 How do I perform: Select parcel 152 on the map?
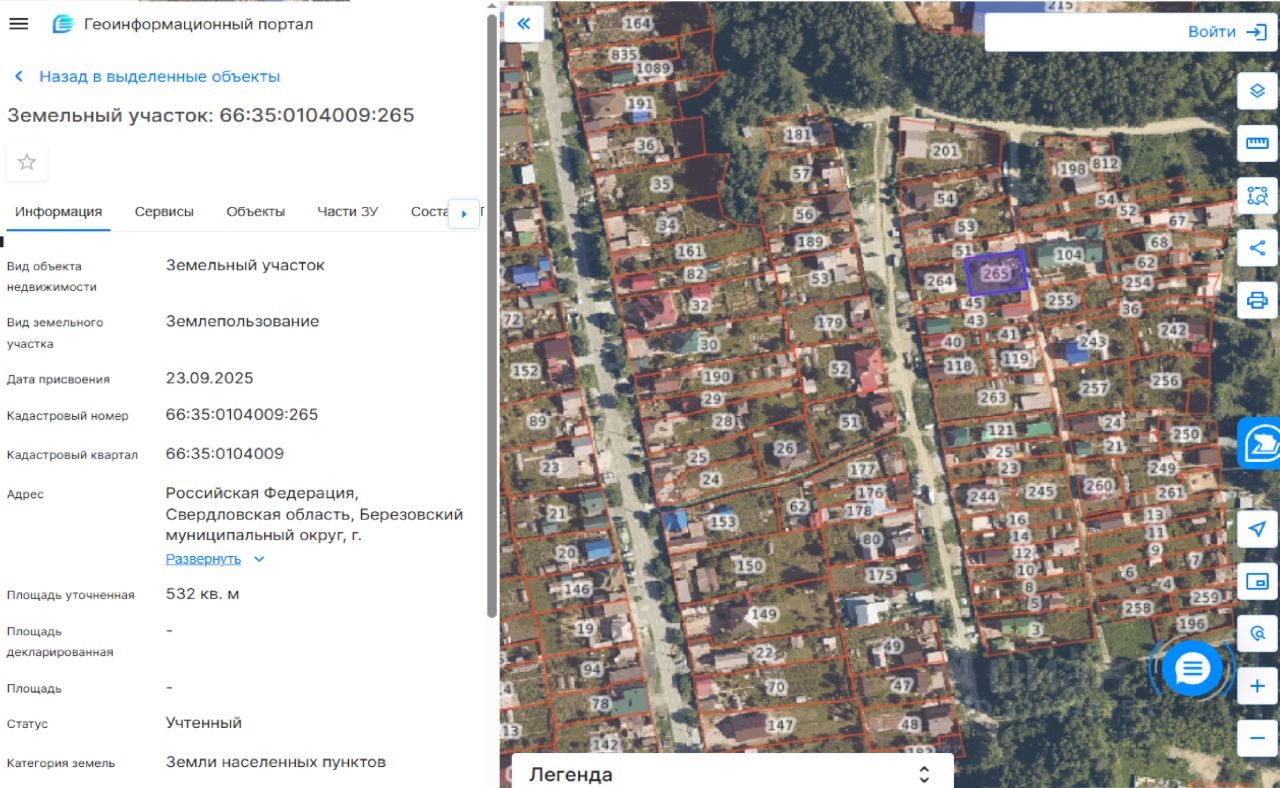tap(526, 370)
